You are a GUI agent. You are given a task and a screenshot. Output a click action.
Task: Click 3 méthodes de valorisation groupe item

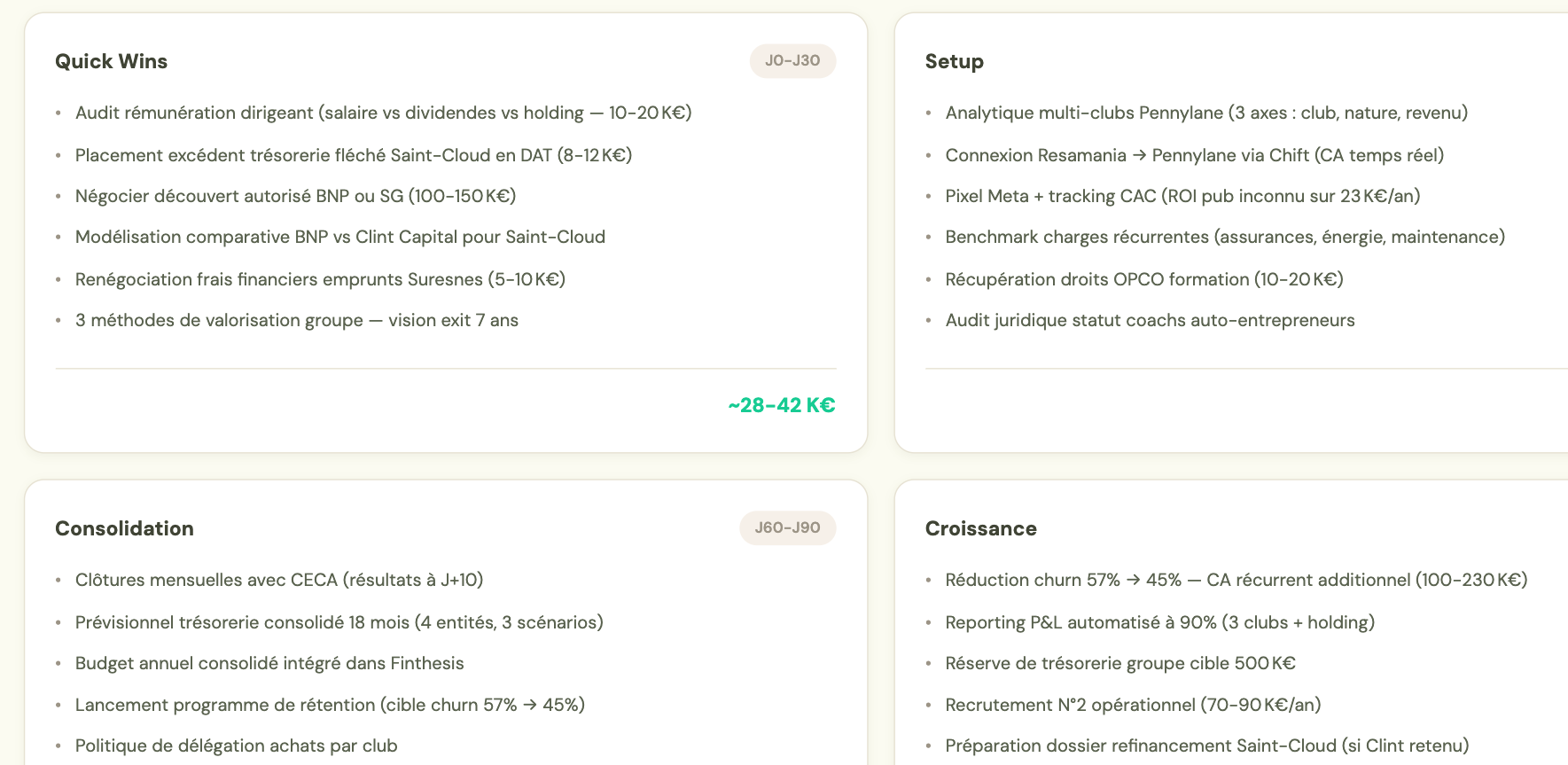pyautogui.click(x=297, y=320)
